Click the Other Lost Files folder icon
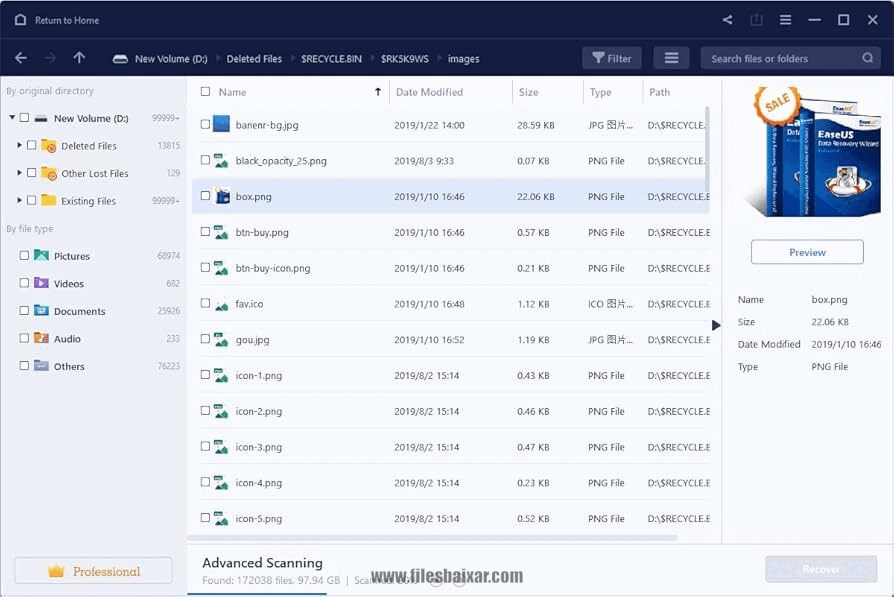 click(49, 173)
